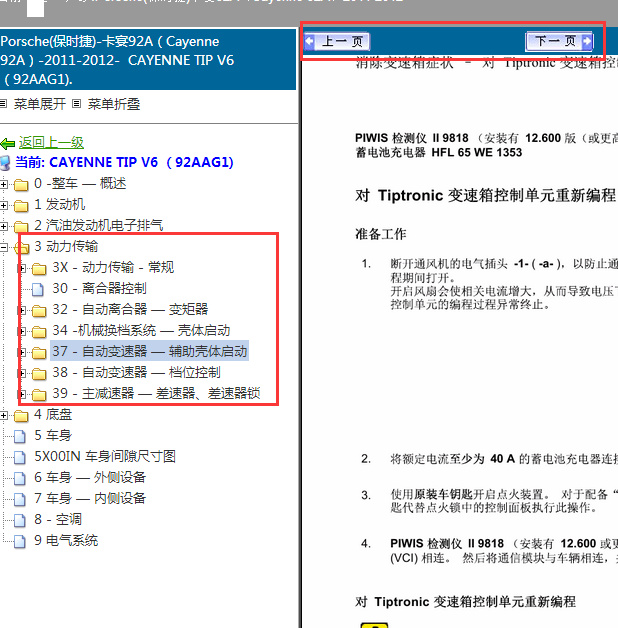The width and height of the screenshot is (618, 628).
Task: Go to previous page with 上一页 button
Action: (x=337, y=41)
